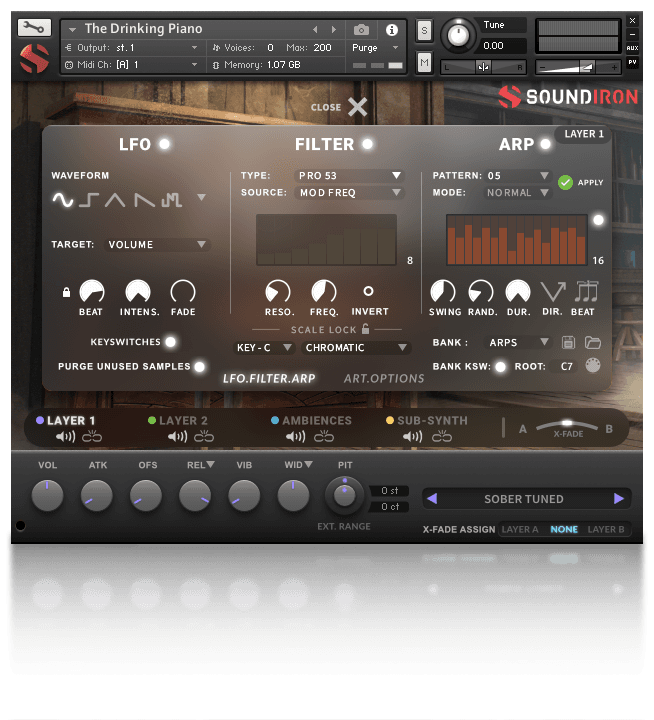Image resolution: width=654 pixels, height=720 pixels.
Task: Click the ARP beat notes icon
Action: pos(586,291)
